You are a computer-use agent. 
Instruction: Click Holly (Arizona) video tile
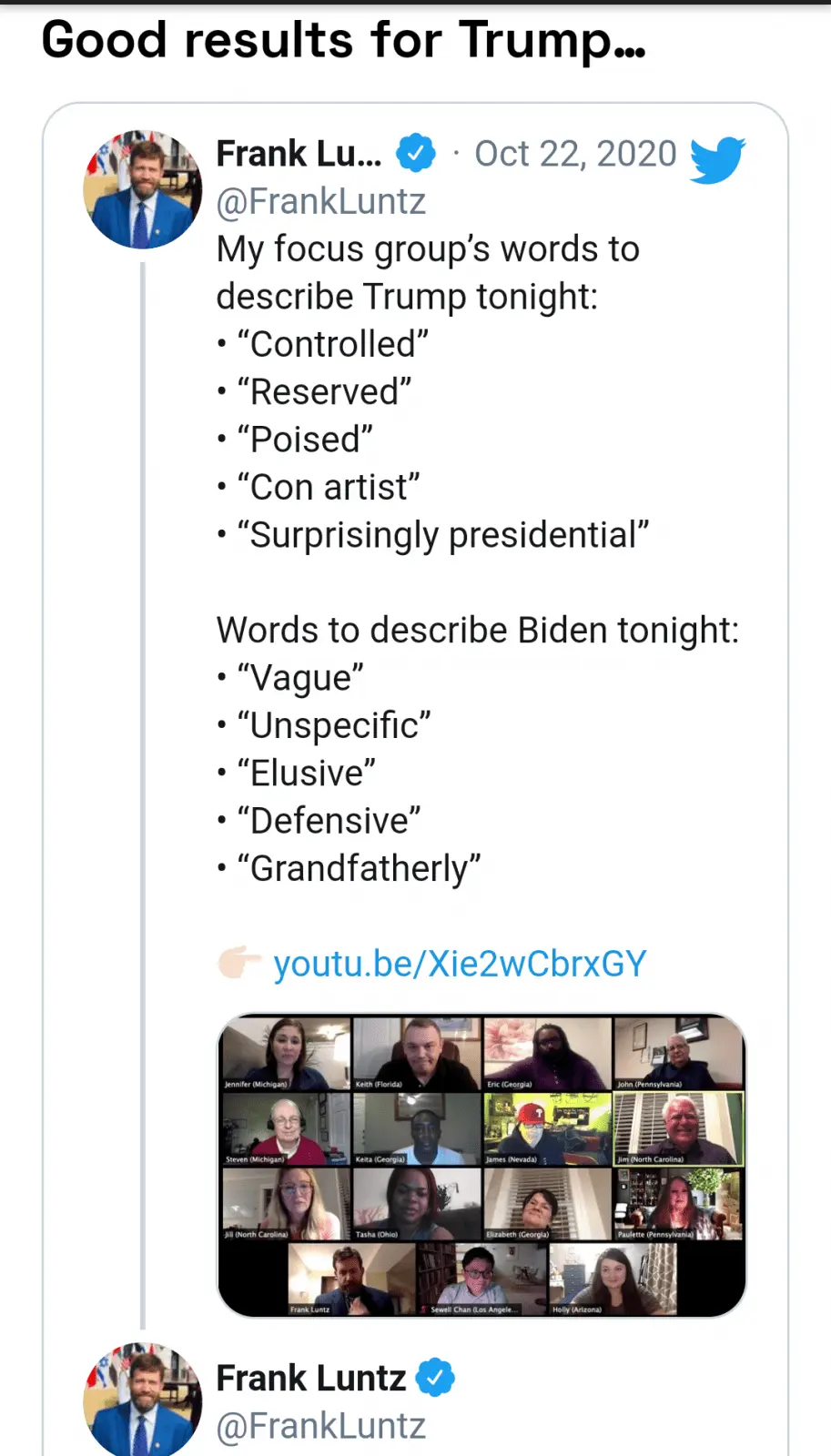click(x=612, y=1279)
